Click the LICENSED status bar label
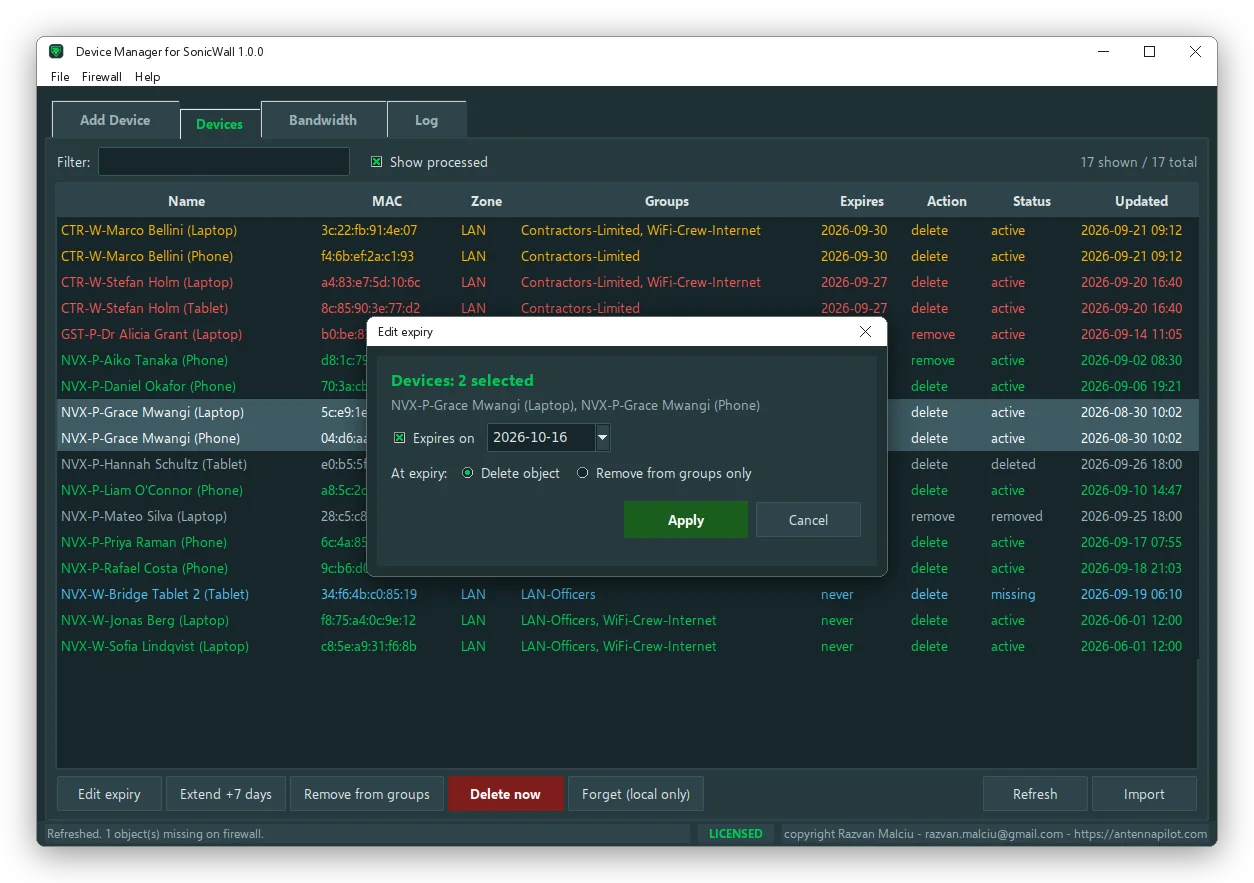This screenshot has height=883, width=1254. coord(736,833)
